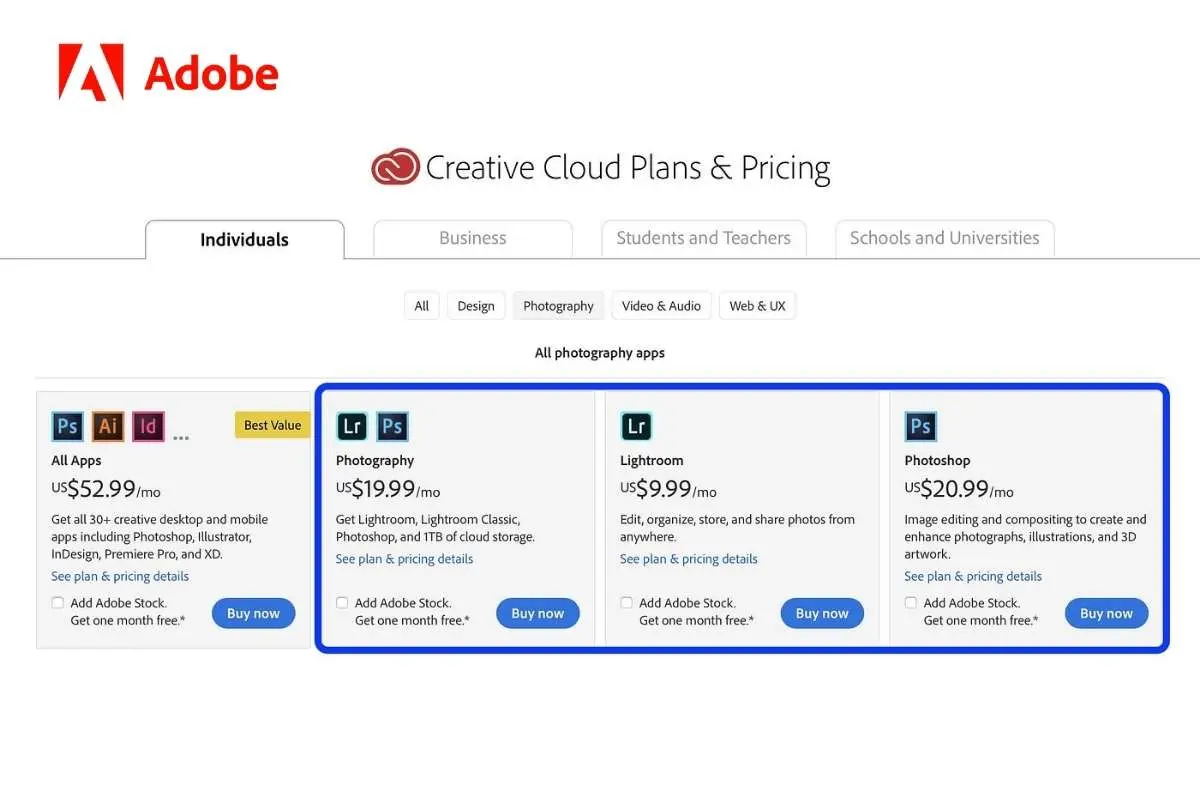Expand the more apps ellipsis in All Apps
This screenshot has width=1200, height=800.
(x=181, y=436)
